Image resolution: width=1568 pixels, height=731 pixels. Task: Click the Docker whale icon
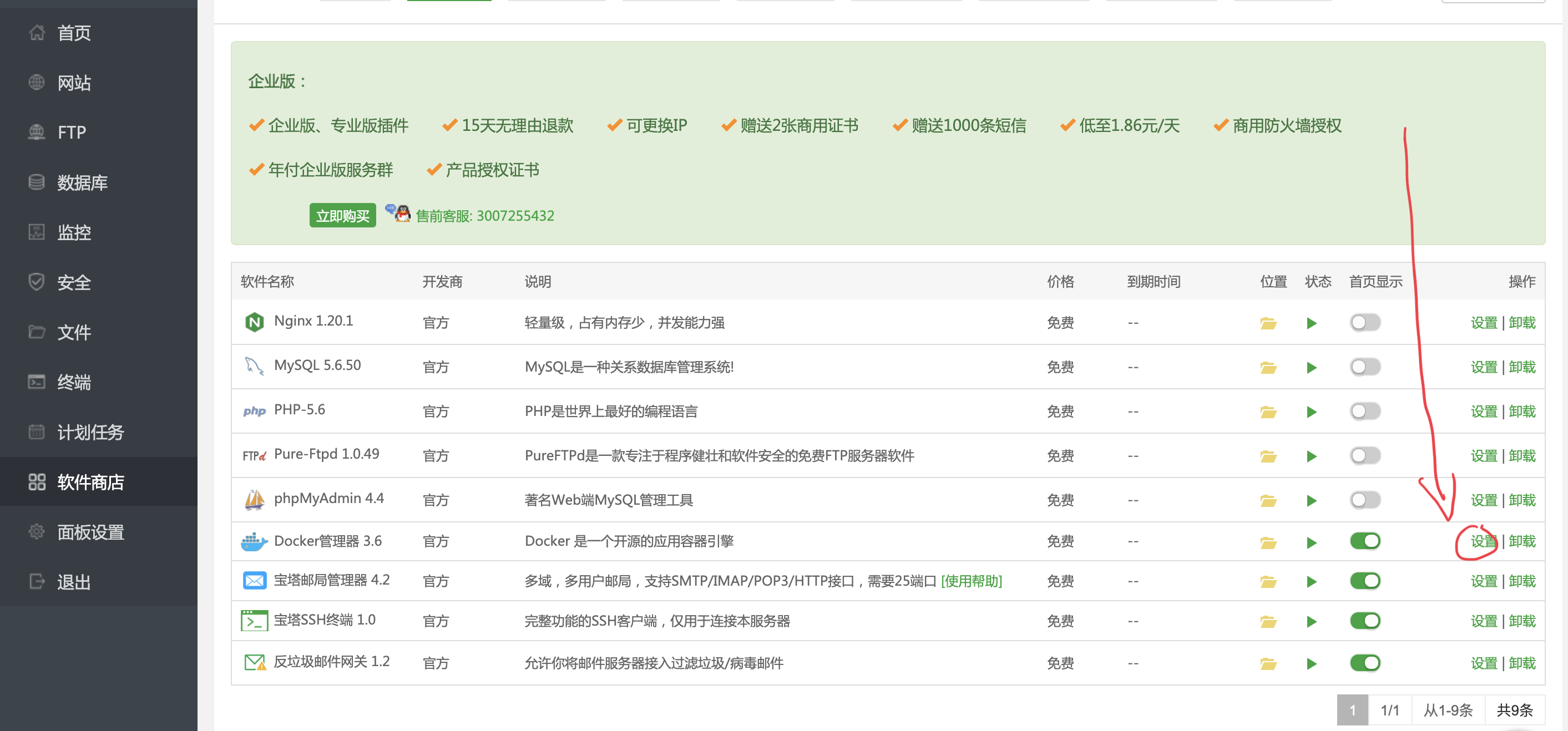pos(254,541)
